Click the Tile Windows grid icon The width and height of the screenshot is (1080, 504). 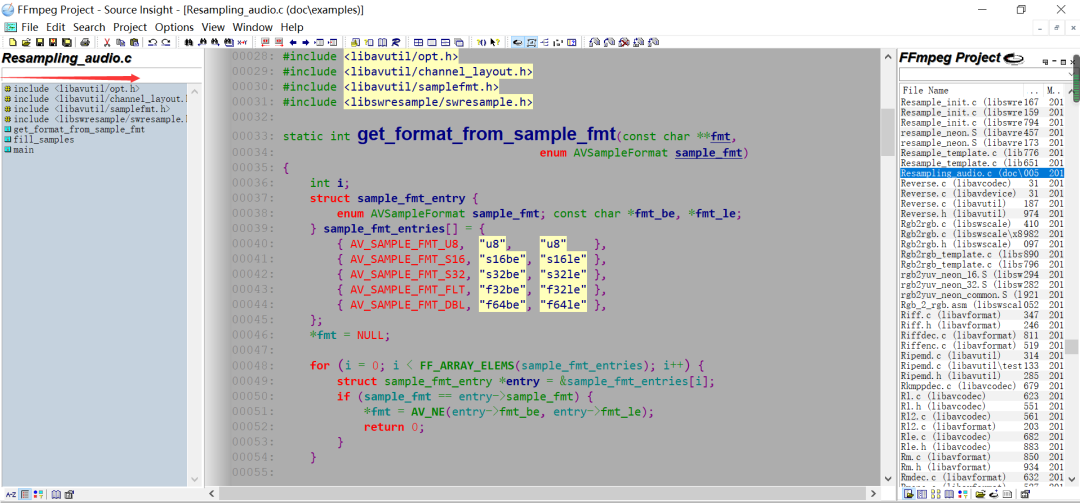[x=418, y=42]
